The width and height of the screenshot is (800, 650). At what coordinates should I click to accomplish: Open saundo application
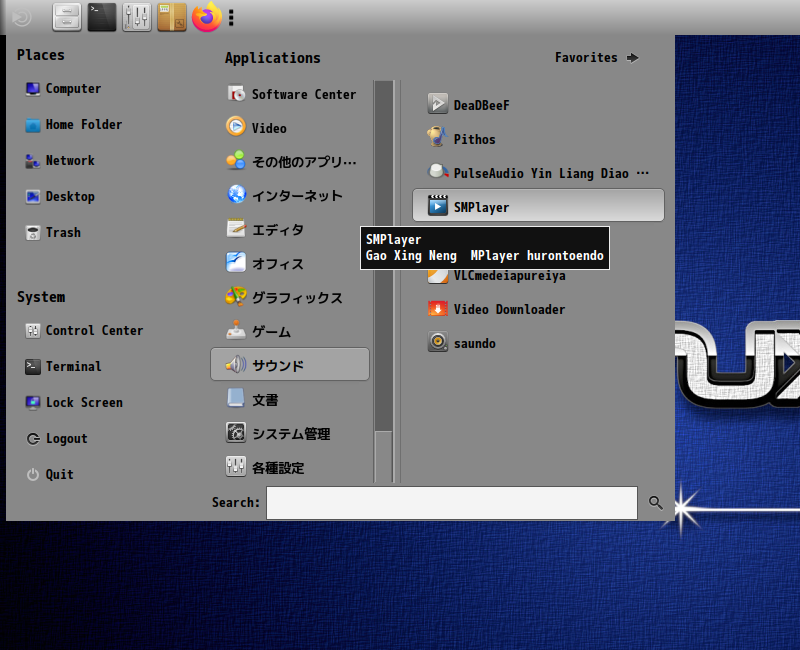538,343
